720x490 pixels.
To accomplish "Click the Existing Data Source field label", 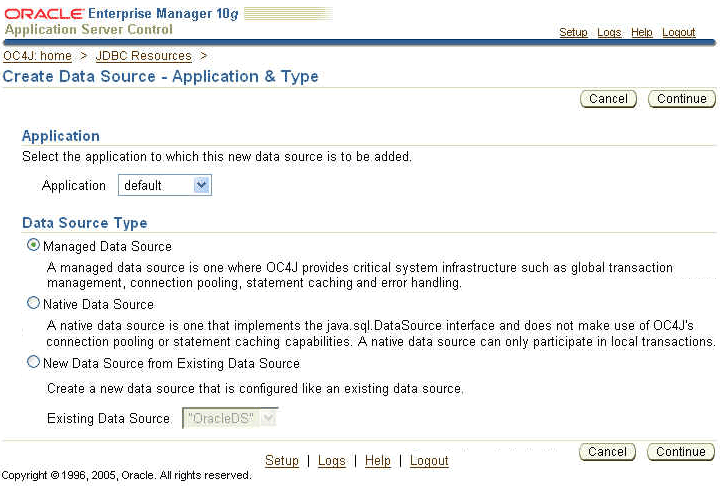I will point(108,418).
